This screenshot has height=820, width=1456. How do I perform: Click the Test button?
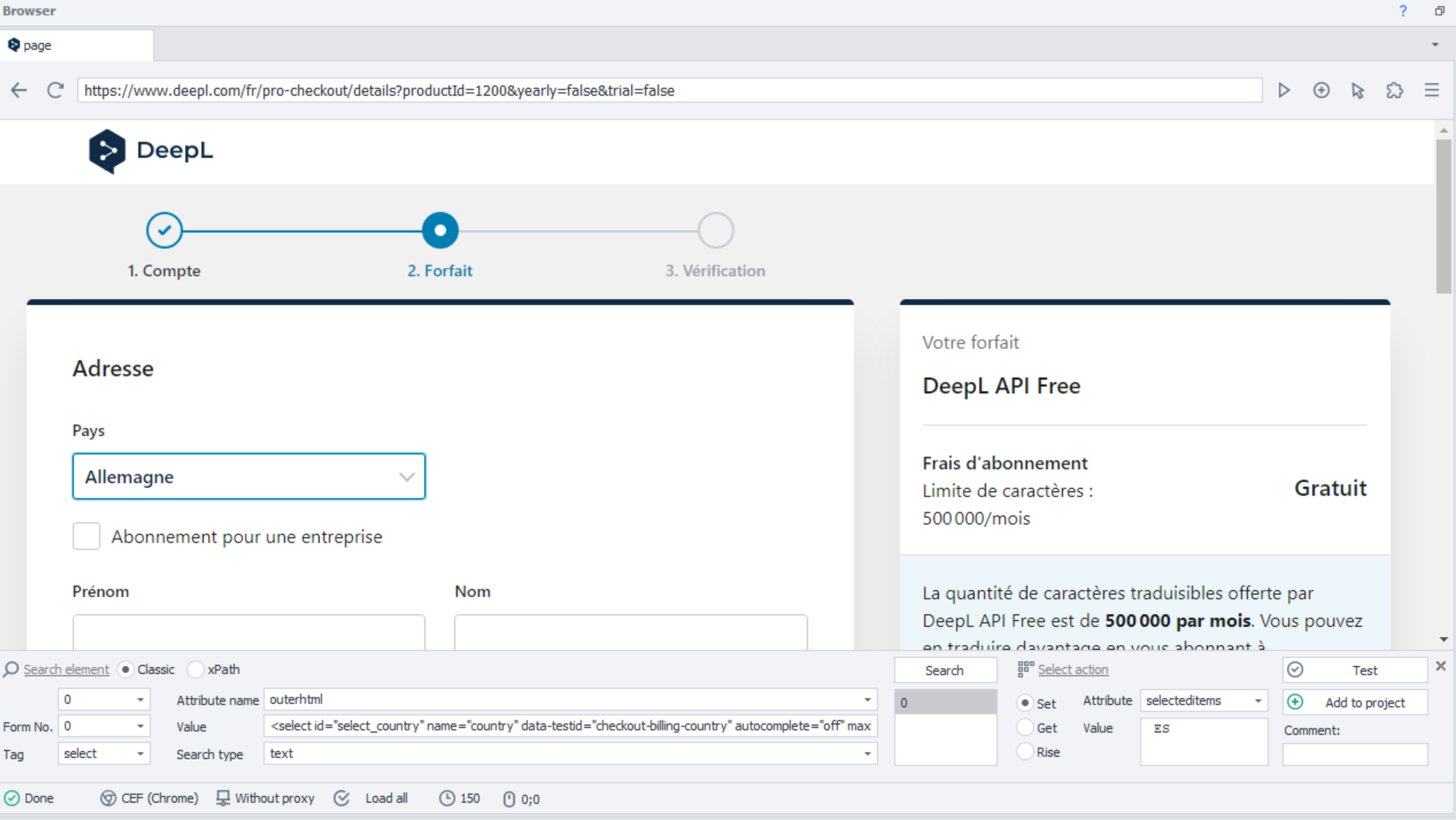point(1355,671)
